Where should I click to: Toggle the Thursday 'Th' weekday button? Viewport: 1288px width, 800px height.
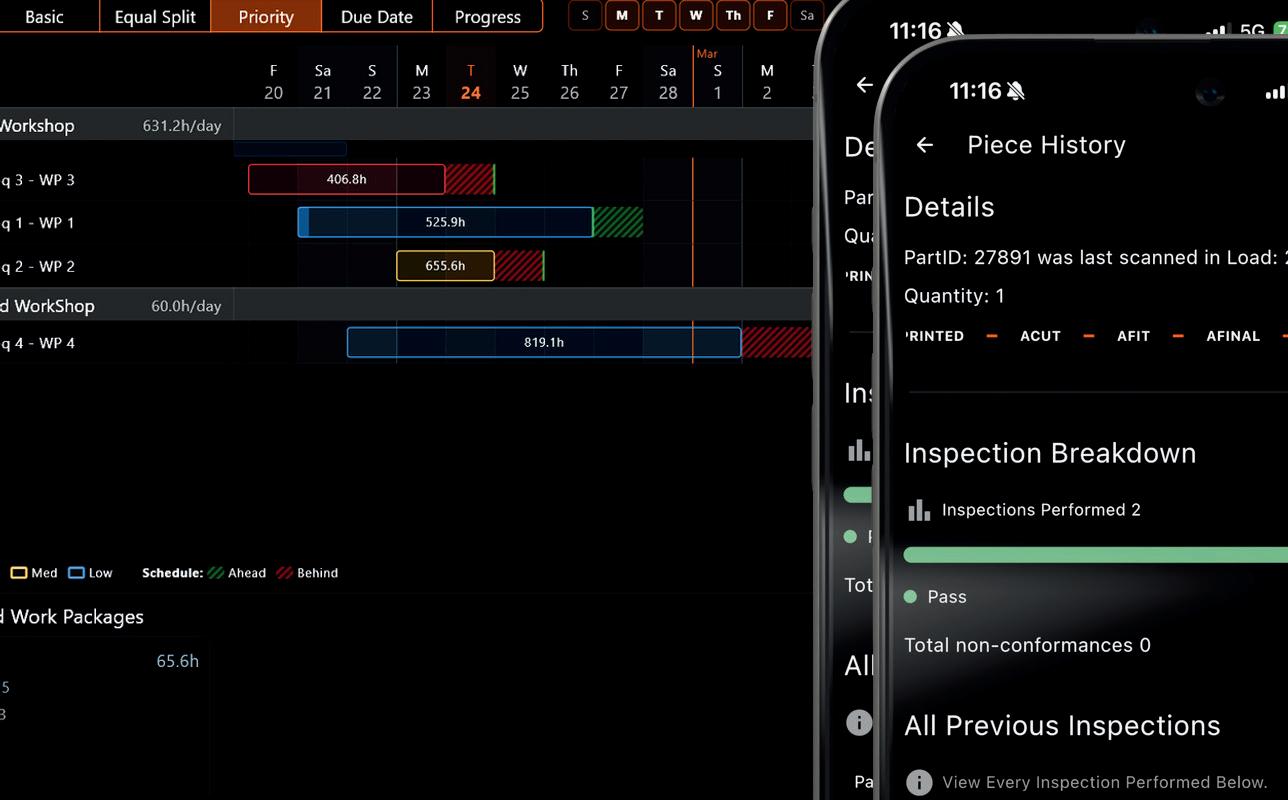(x=733, y=16)
